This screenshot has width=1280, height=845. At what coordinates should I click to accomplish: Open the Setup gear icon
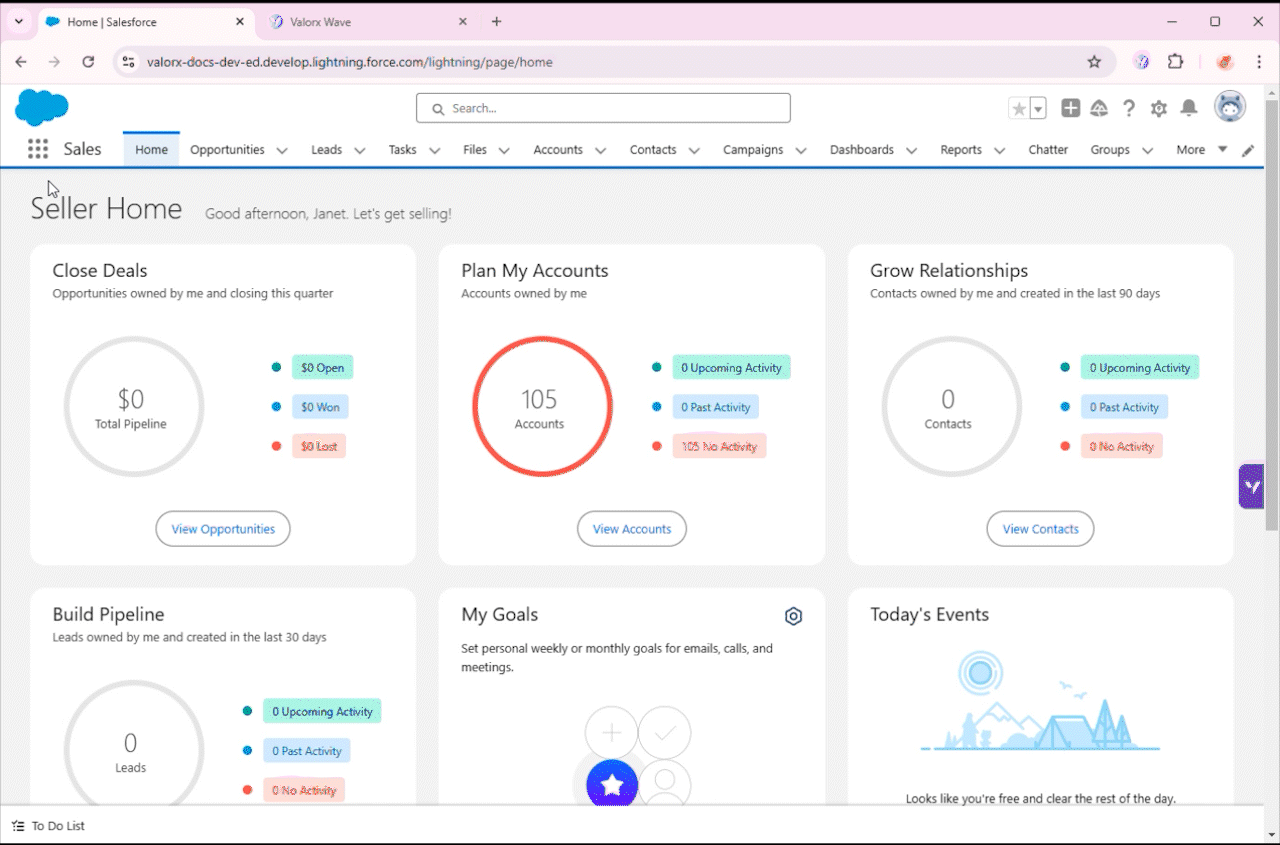(1159, 108)
